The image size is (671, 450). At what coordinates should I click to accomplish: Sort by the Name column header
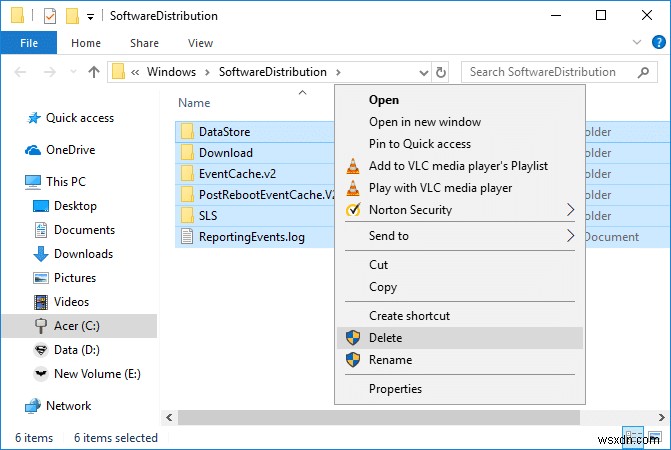[194, 103]
